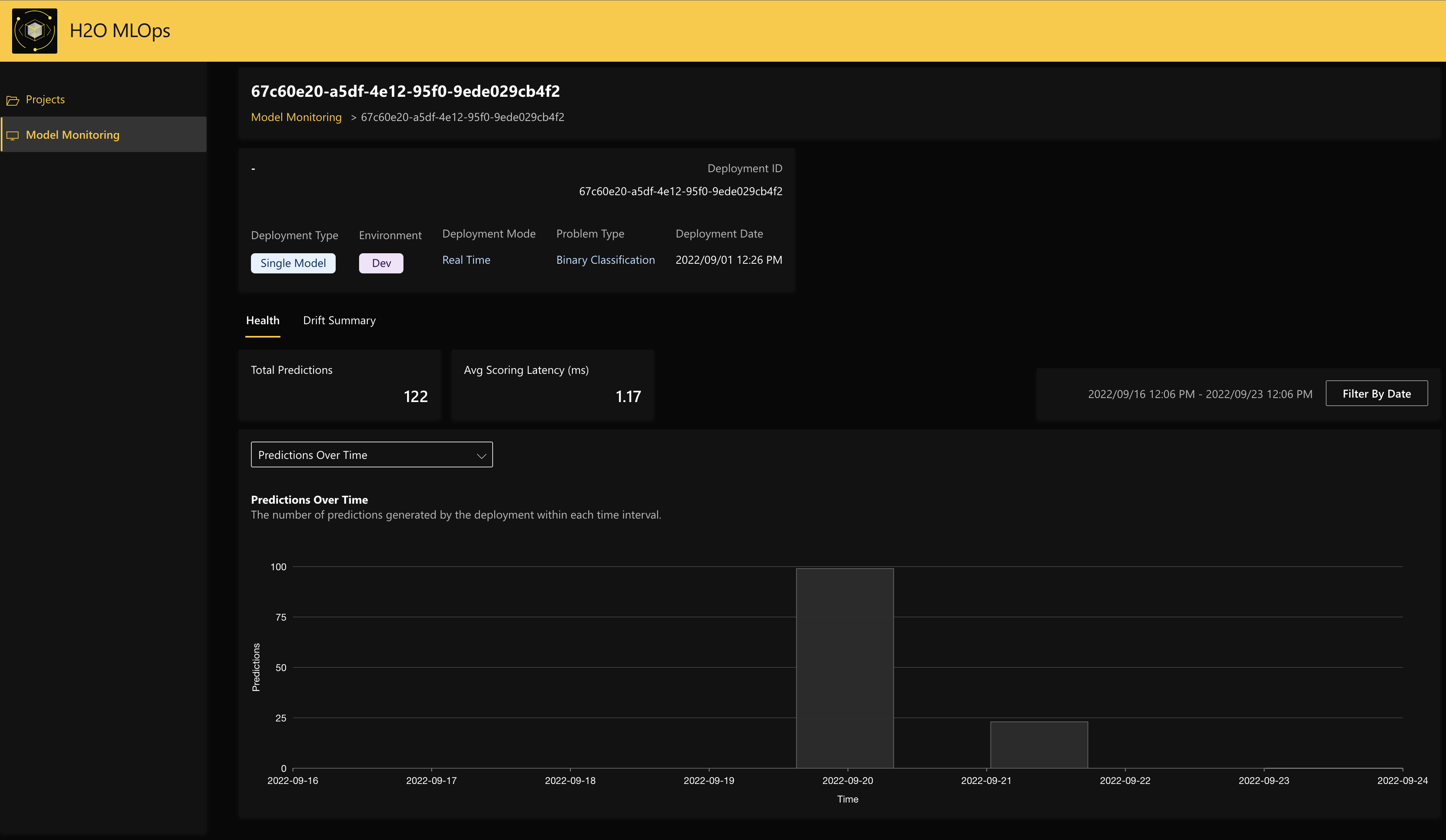Open the Predictions Over Time dropdown
The width and height of the screenshot is (1446, 840).
(372, 455)
